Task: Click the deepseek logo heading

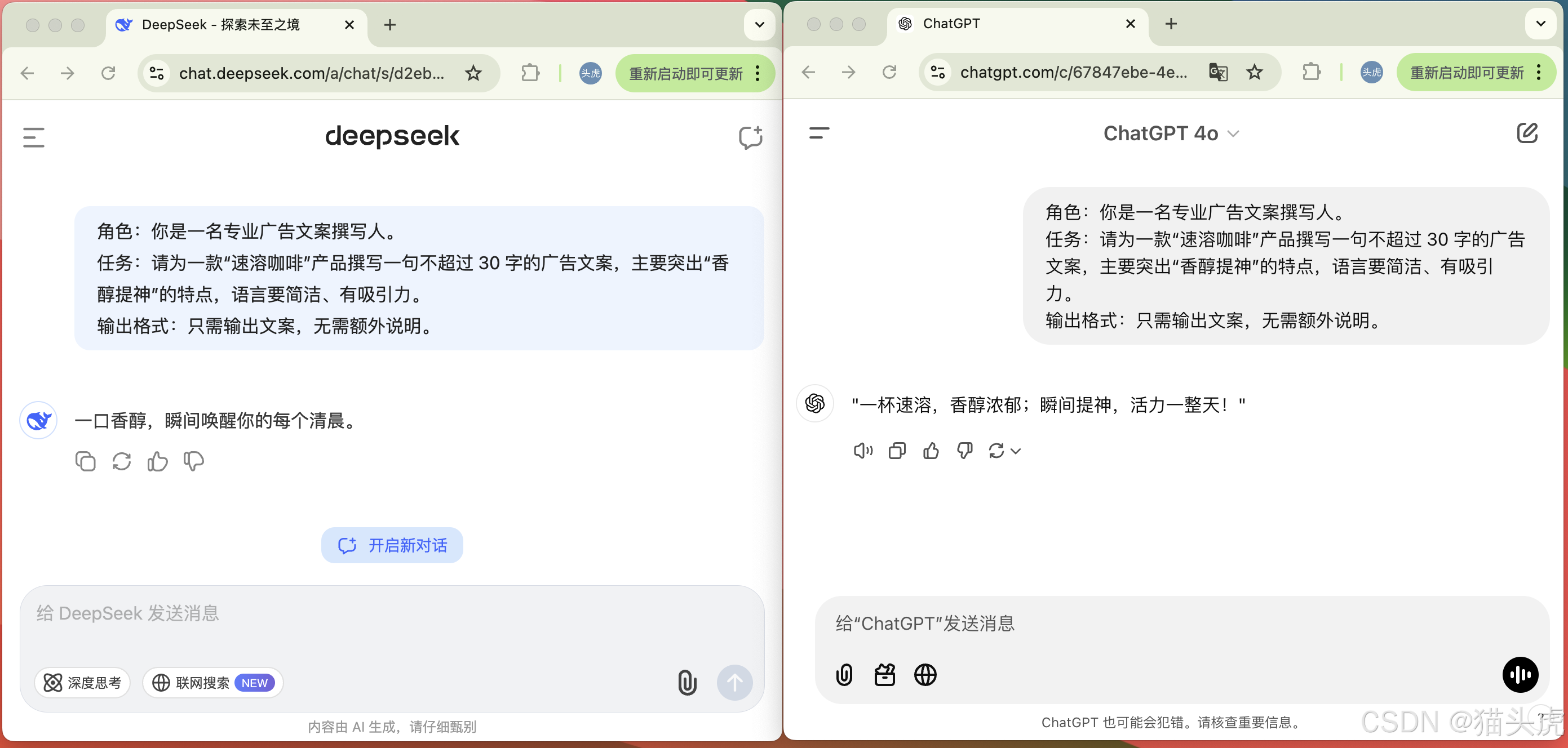Action: 392,136
